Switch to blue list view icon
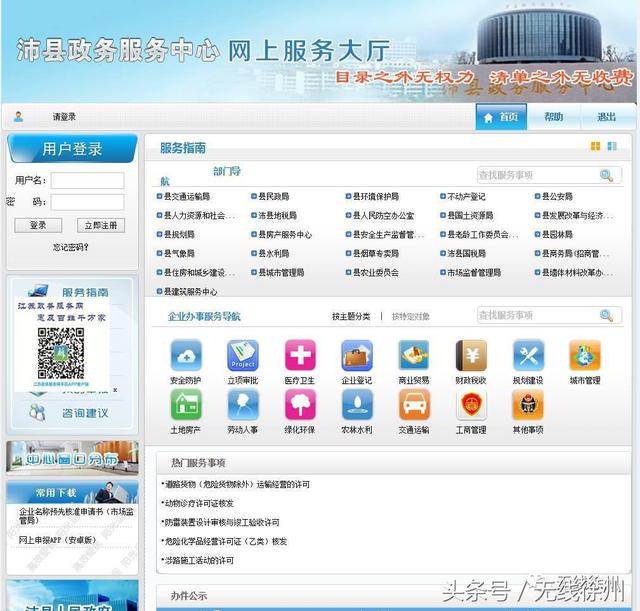 click(612, 146)
